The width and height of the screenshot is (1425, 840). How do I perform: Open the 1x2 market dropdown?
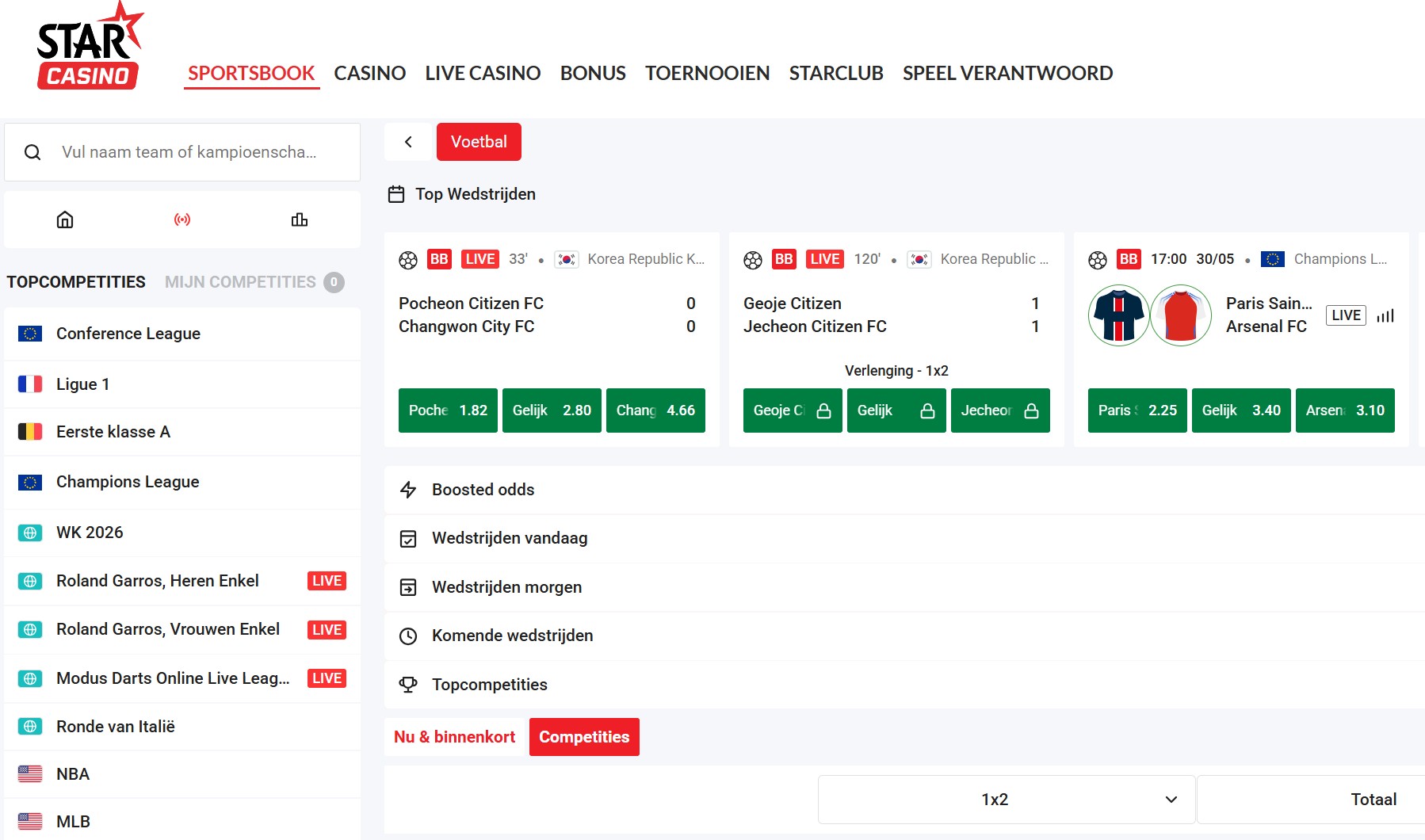point(1007,800)
